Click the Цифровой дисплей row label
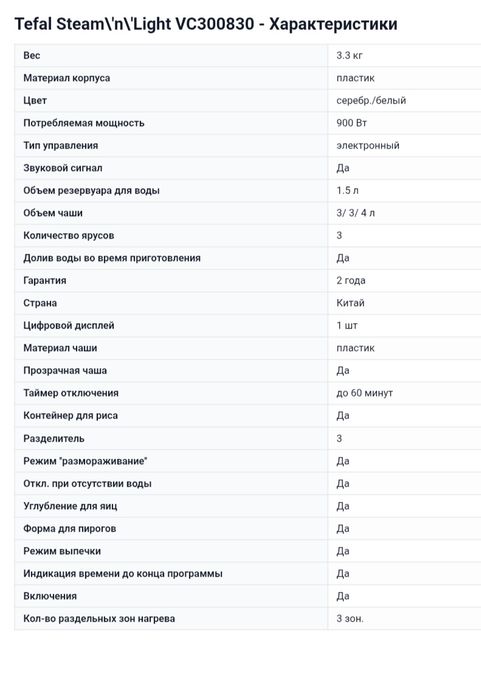 69,325
